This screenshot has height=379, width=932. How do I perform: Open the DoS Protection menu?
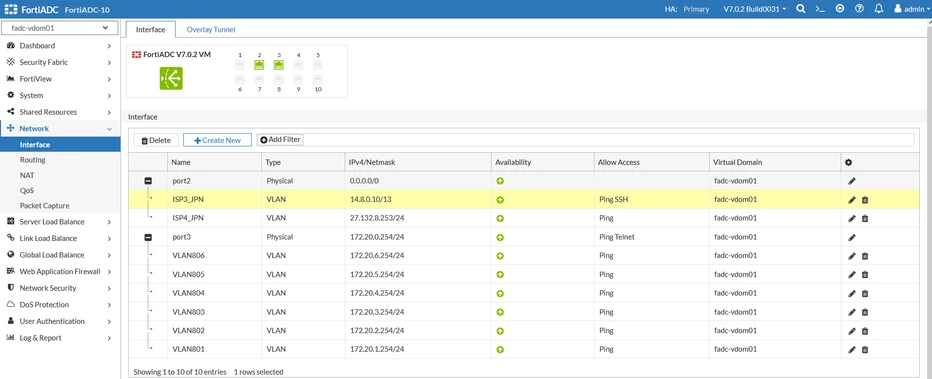[59, 305]
